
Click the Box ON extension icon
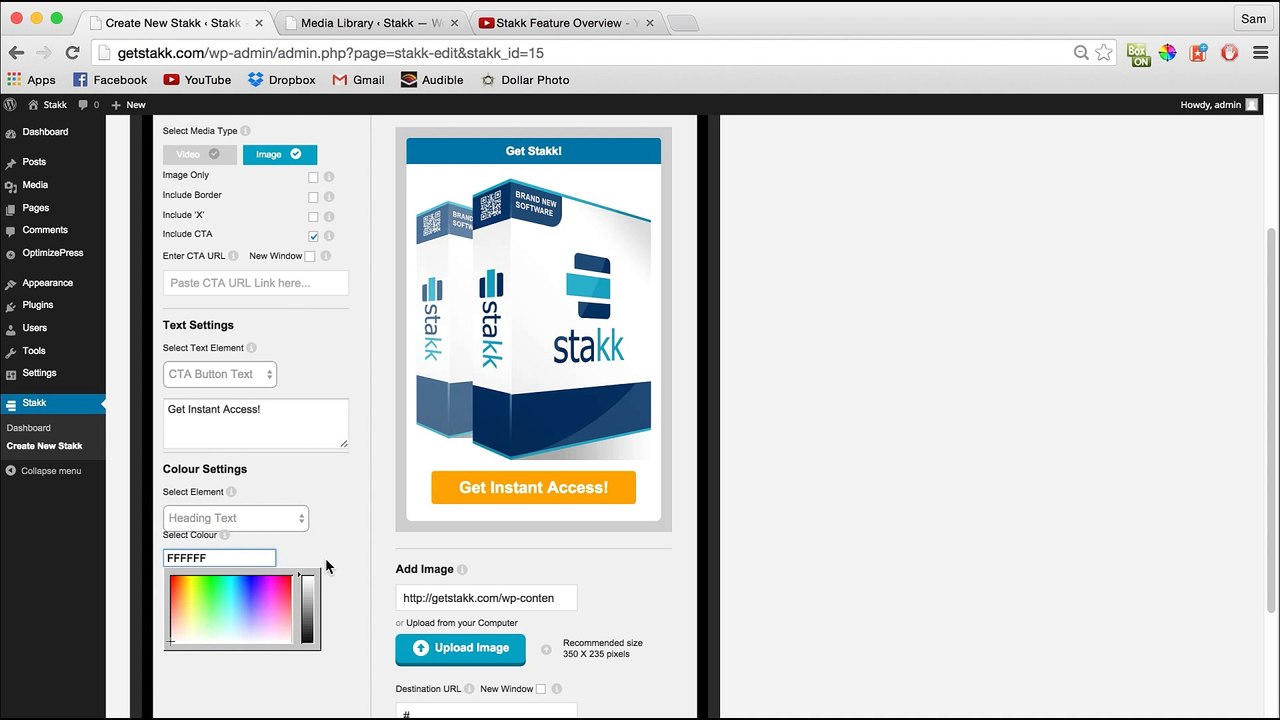tap(1138, 54)
